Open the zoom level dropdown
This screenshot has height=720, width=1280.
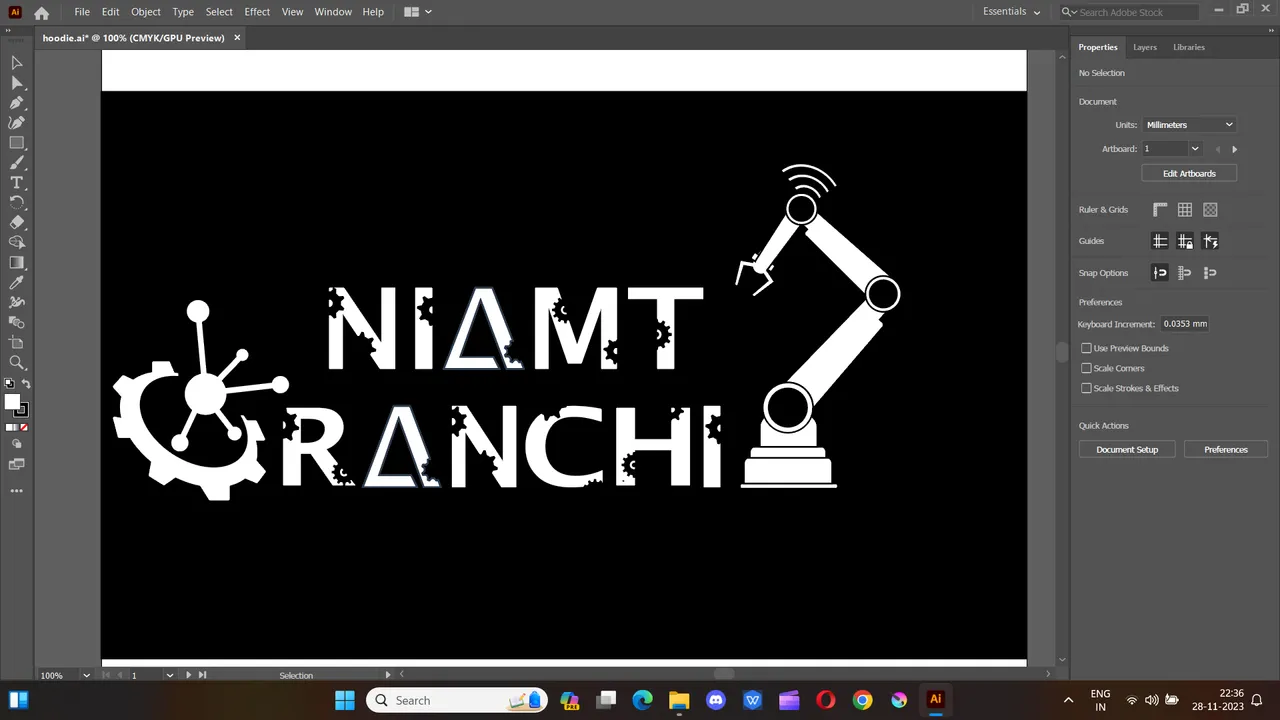[x=87, y=675]
